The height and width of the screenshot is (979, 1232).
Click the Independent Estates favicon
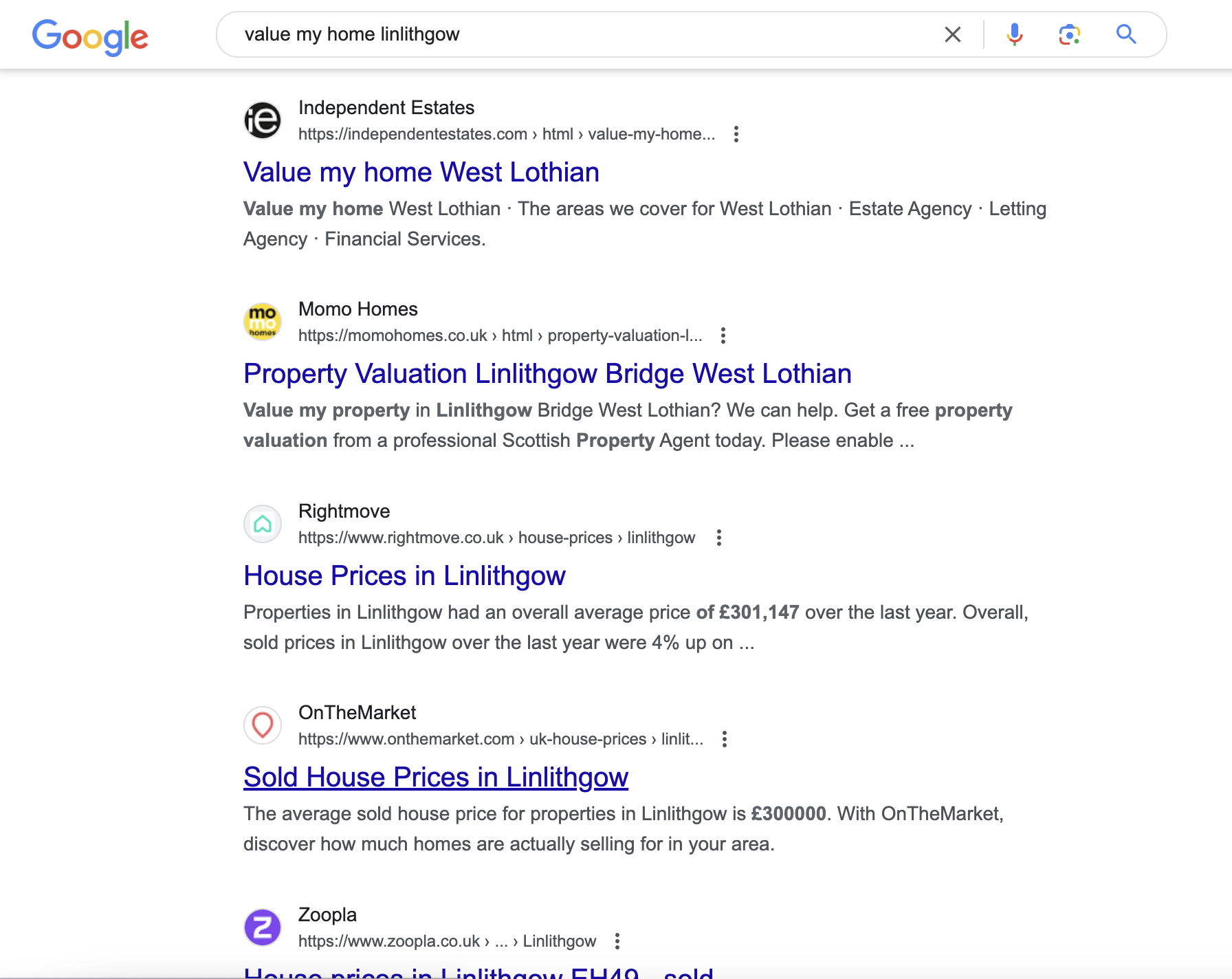point(263,120)
